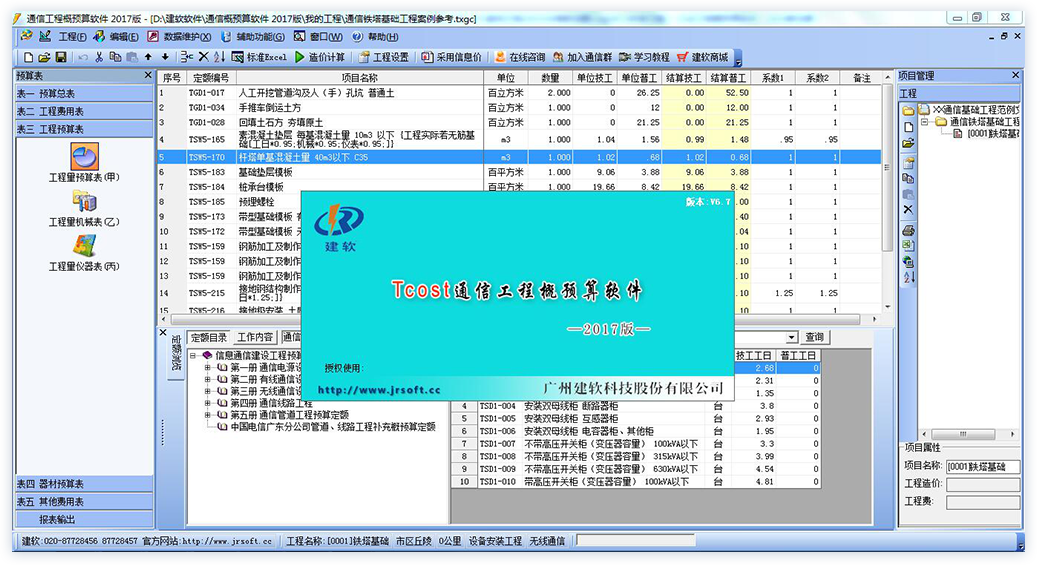The image size is (1037, 565).
Task: Click 加入通信群 in the toolbar
Action: (583, 58)
